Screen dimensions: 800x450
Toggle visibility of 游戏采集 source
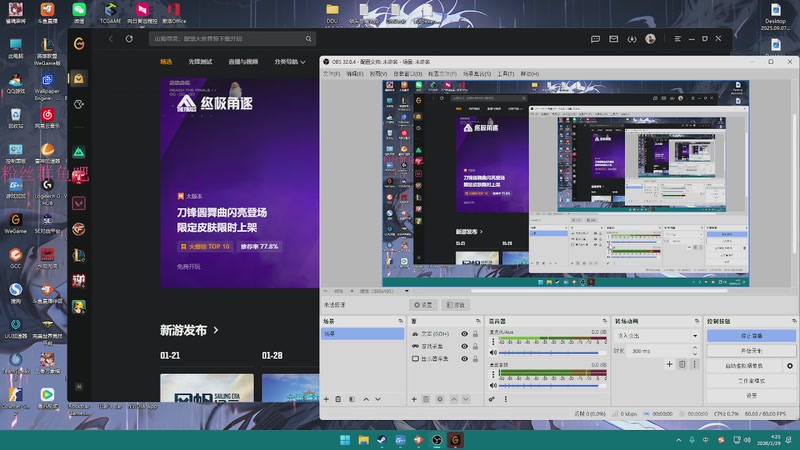coord(464,346)
